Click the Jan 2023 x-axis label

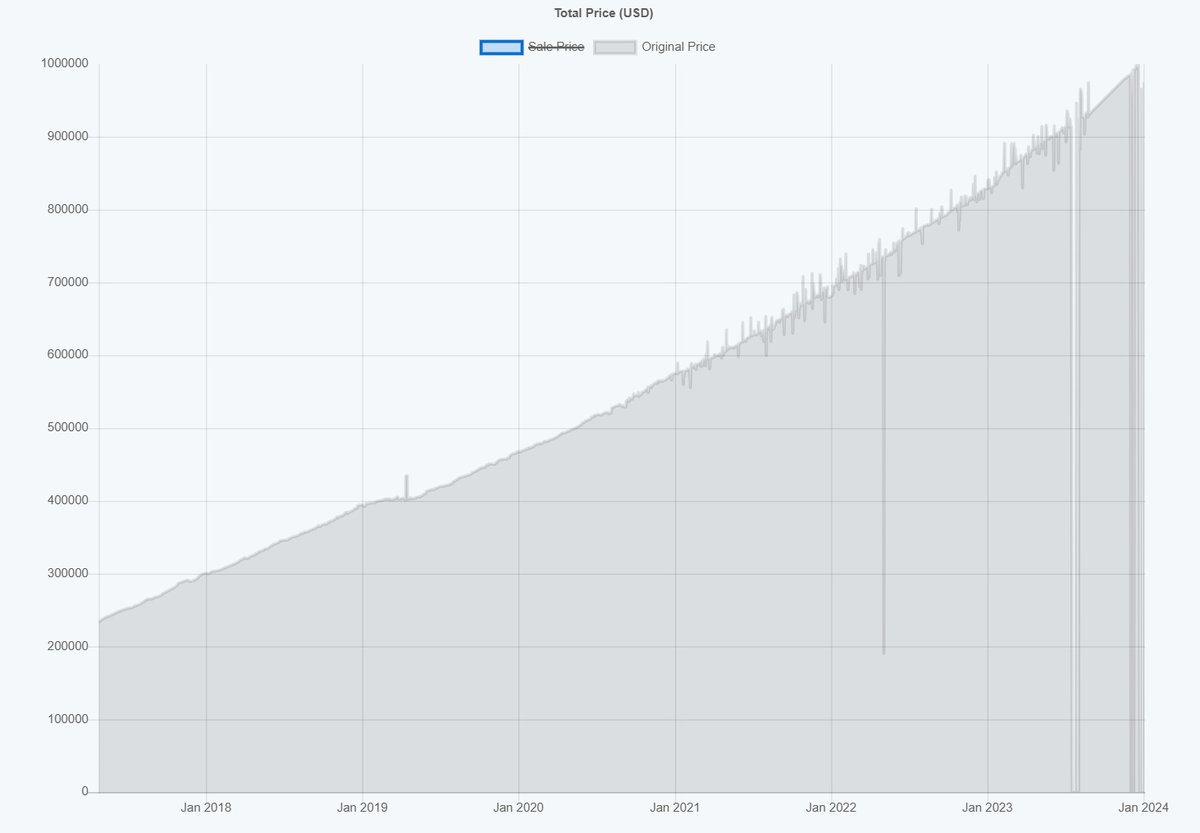tap(988, 808)
